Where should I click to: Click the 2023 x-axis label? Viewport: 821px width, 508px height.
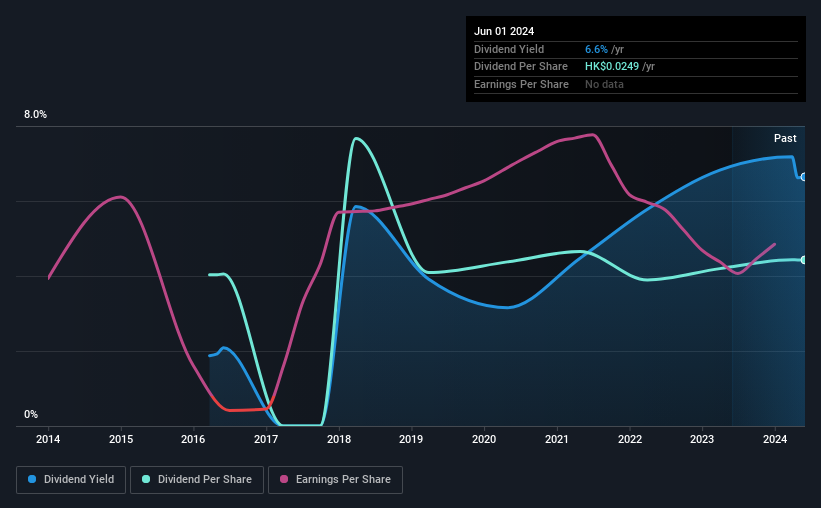tap(702, 439)
